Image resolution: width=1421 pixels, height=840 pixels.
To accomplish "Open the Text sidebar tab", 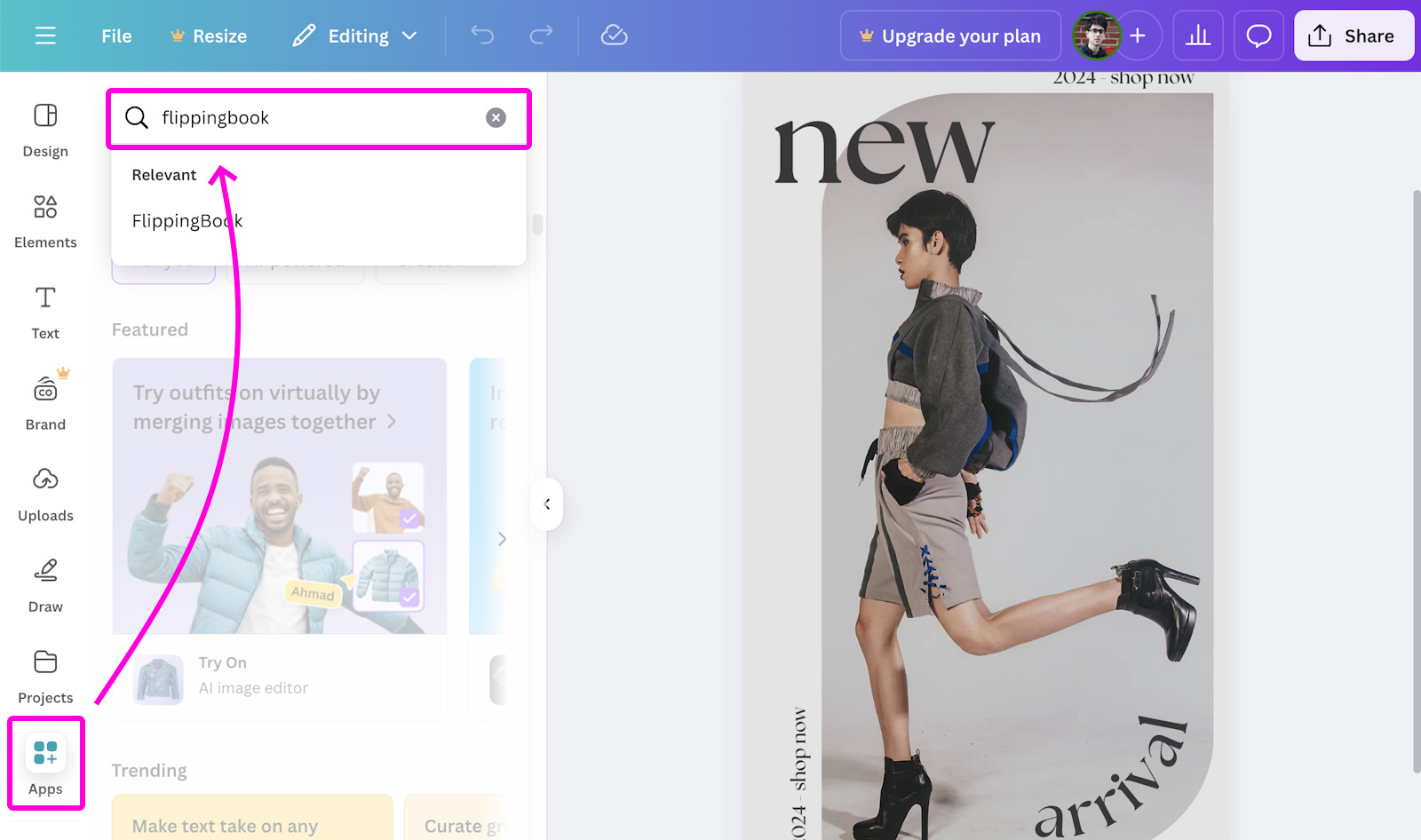I will pos(45,313).
